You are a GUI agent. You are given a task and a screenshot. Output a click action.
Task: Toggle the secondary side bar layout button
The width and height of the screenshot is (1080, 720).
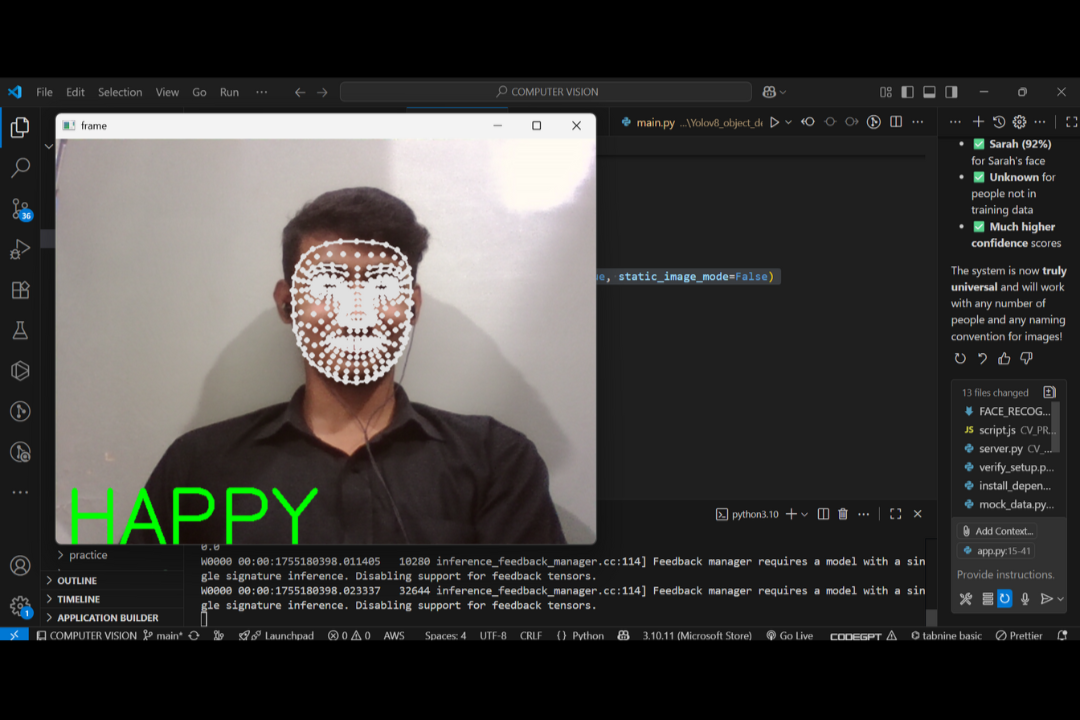pyautogui.click(x=951, y=92)
